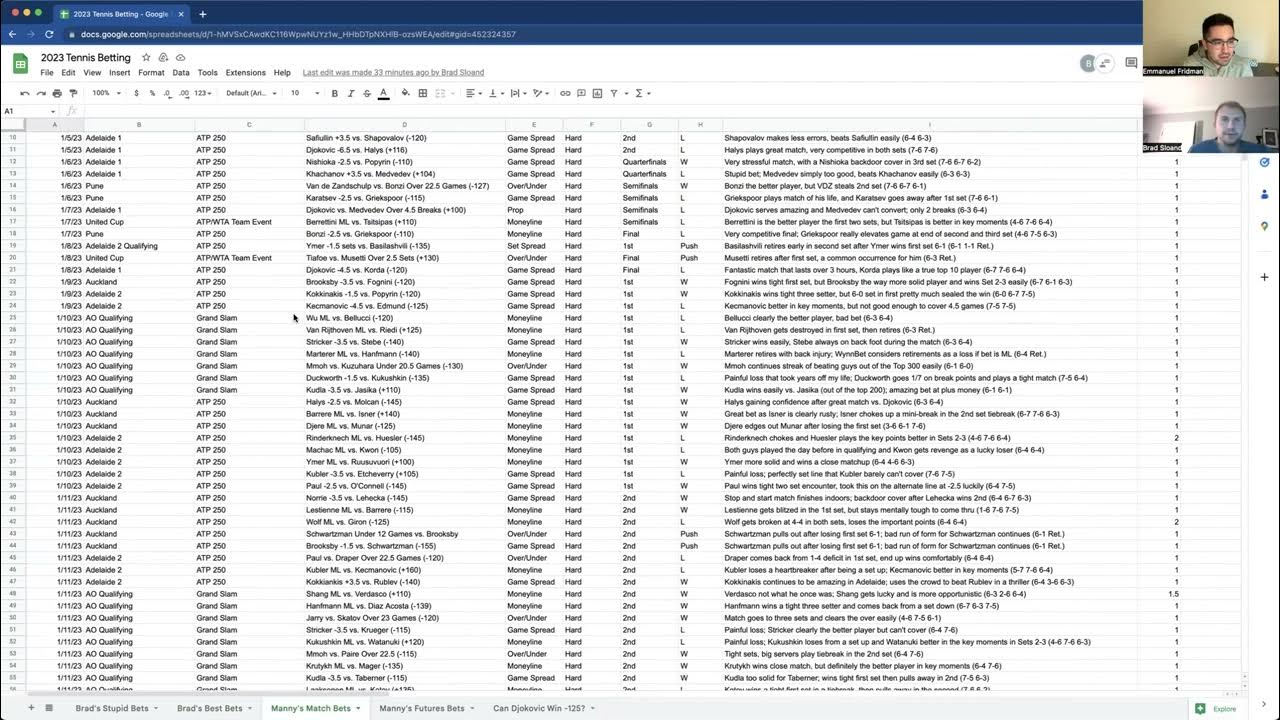Open the fill color picker
This screenshot has width=1280, height=720.
[x=405, y=93]
